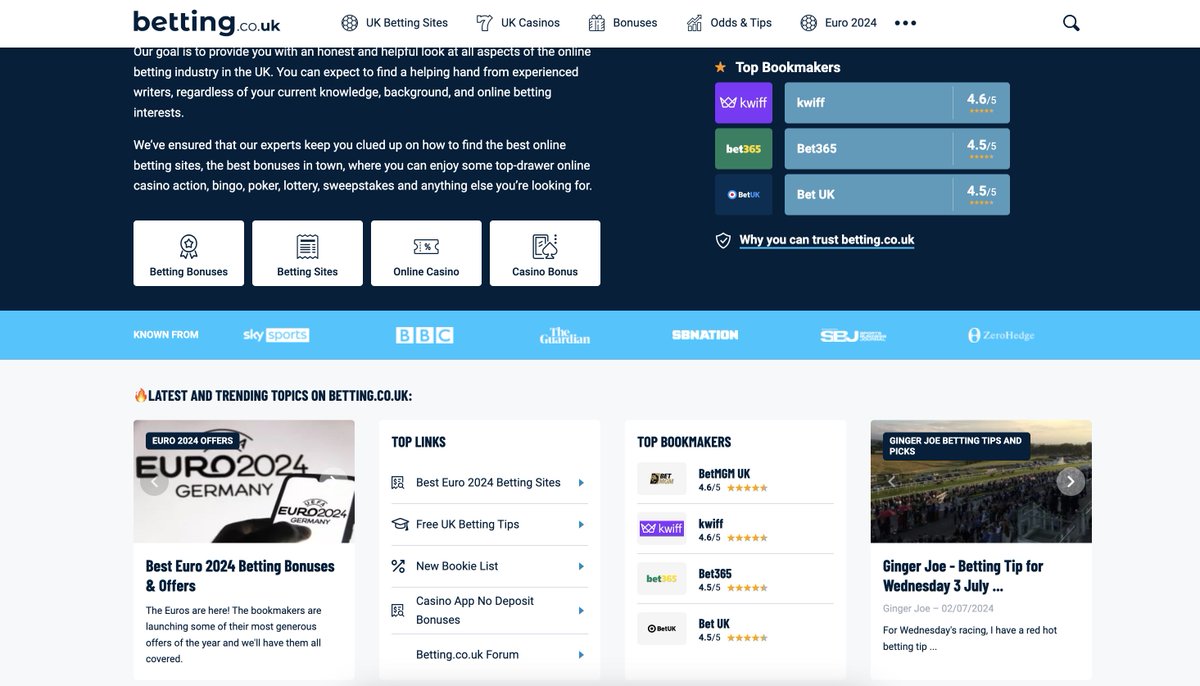Expand arrow next to Casino App No Deposit Bonuses
Image resolution: width=1200 pixels, height=686 pixels.
point(581,610)
